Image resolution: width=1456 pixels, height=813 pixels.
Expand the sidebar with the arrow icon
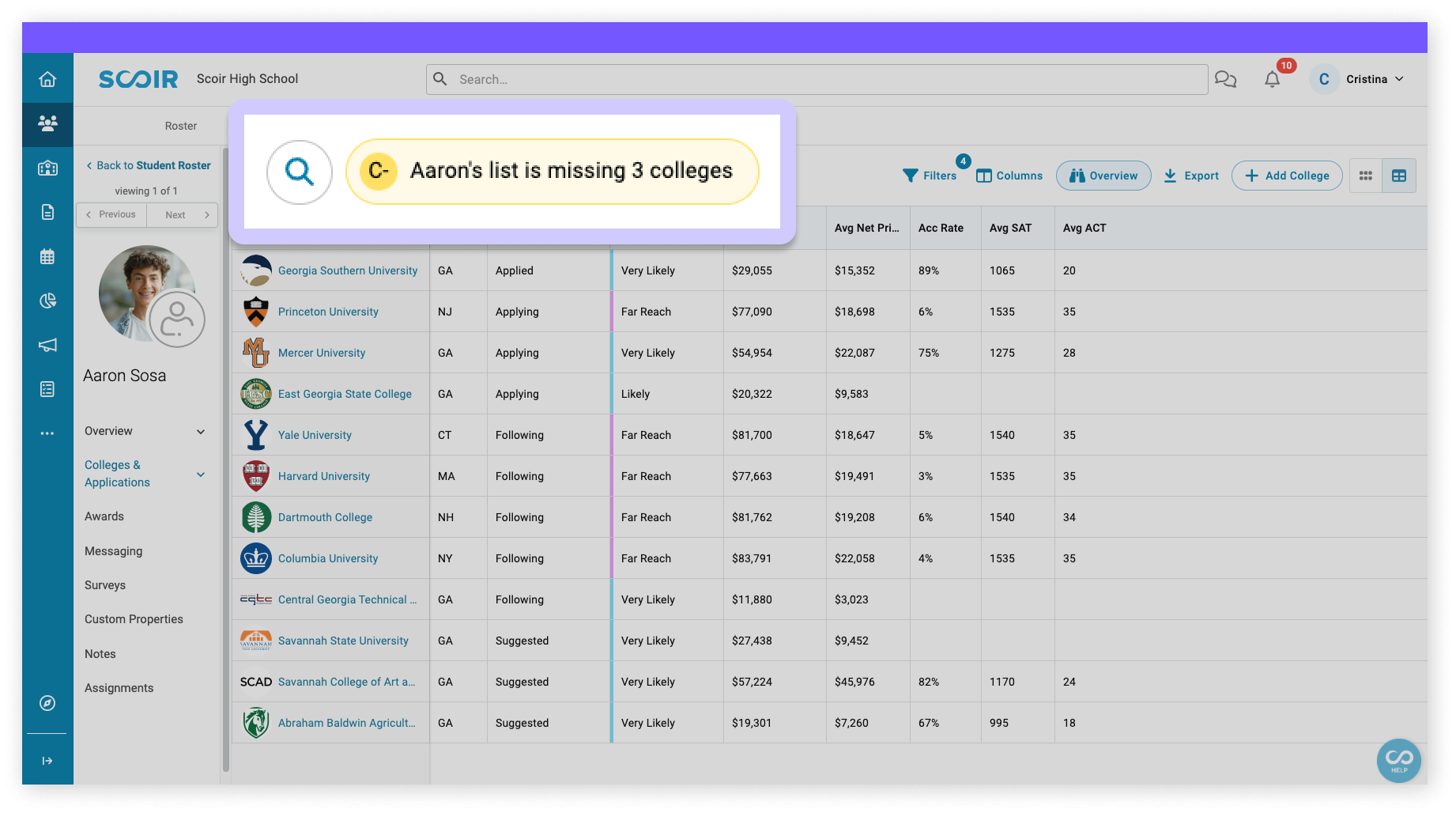(x=47, y=761)
